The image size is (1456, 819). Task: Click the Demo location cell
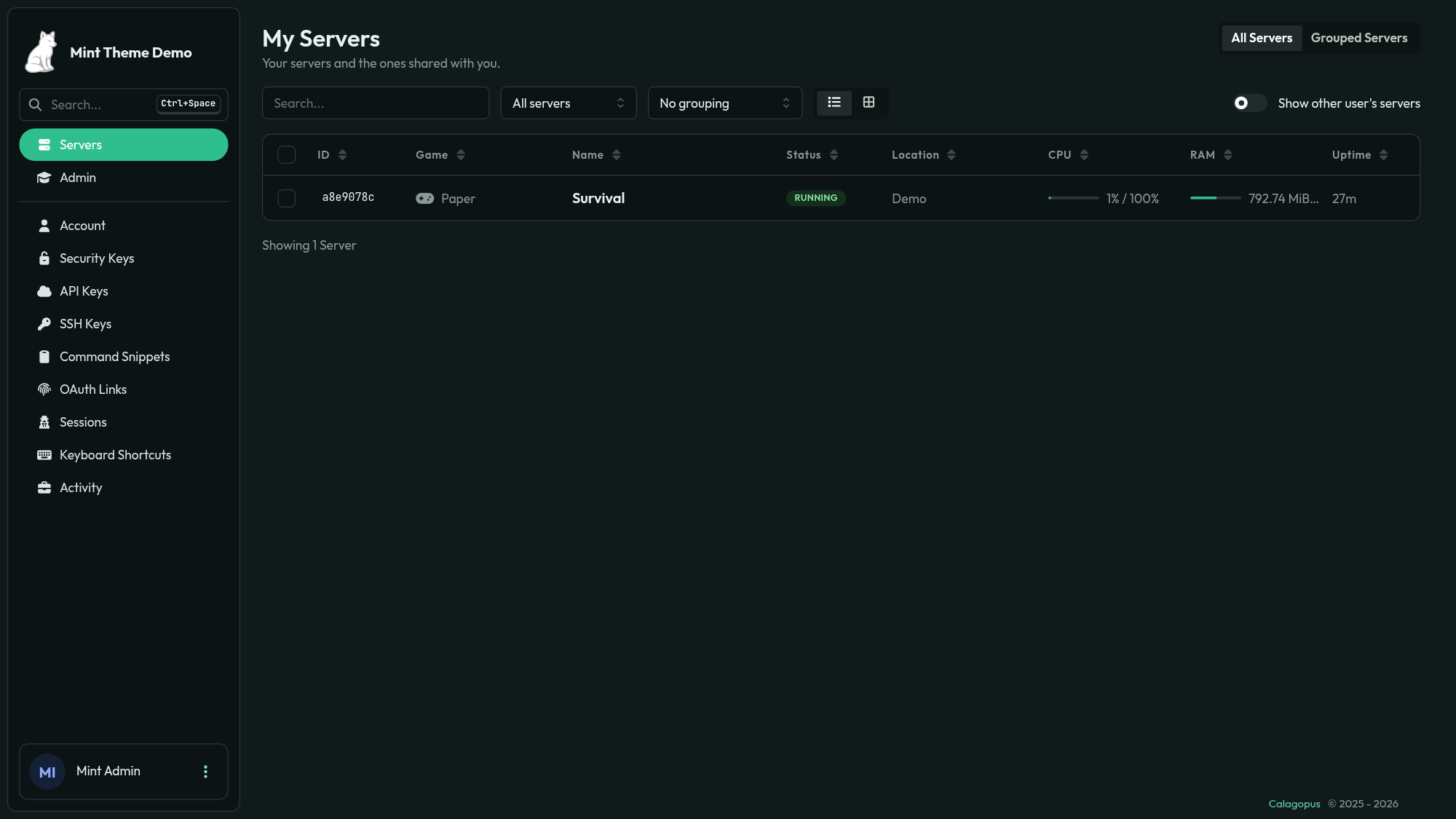(x=909, y=199)
